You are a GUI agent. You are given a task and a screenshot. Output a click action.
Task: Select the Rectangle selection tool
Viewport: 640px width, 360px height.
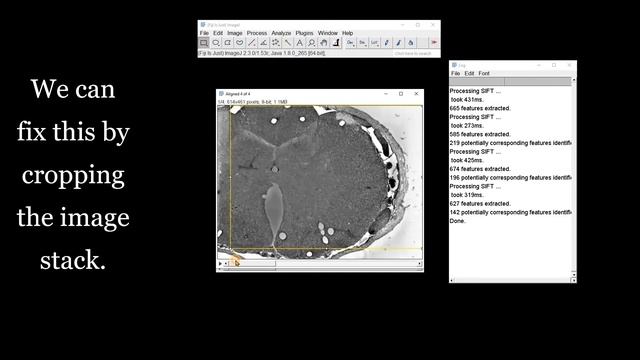(x=204, y=43)
